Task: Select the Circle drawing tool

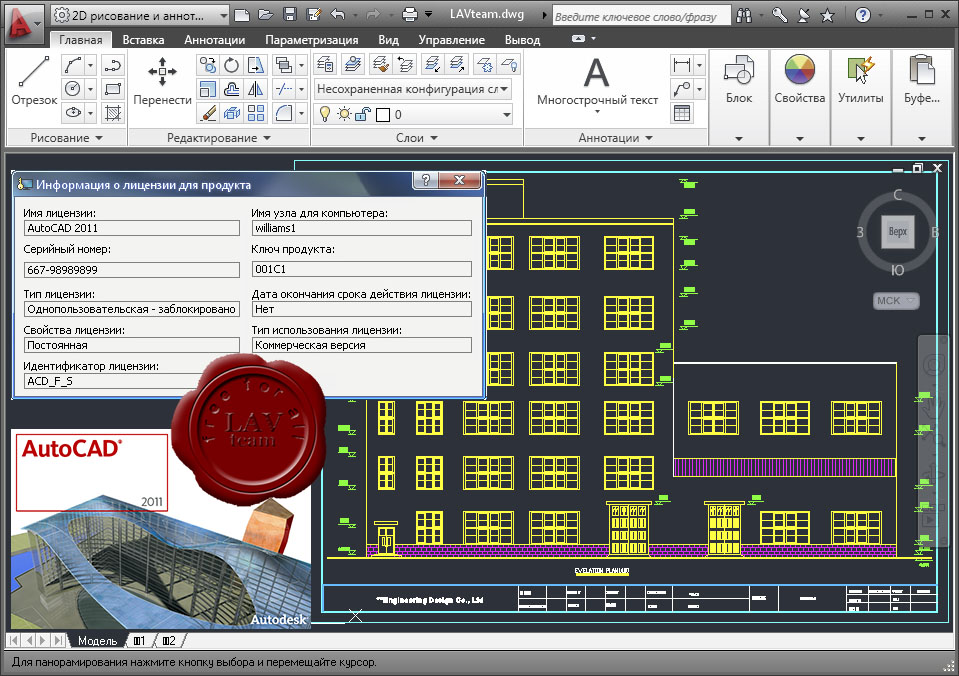Action: (x=73, y=89)
